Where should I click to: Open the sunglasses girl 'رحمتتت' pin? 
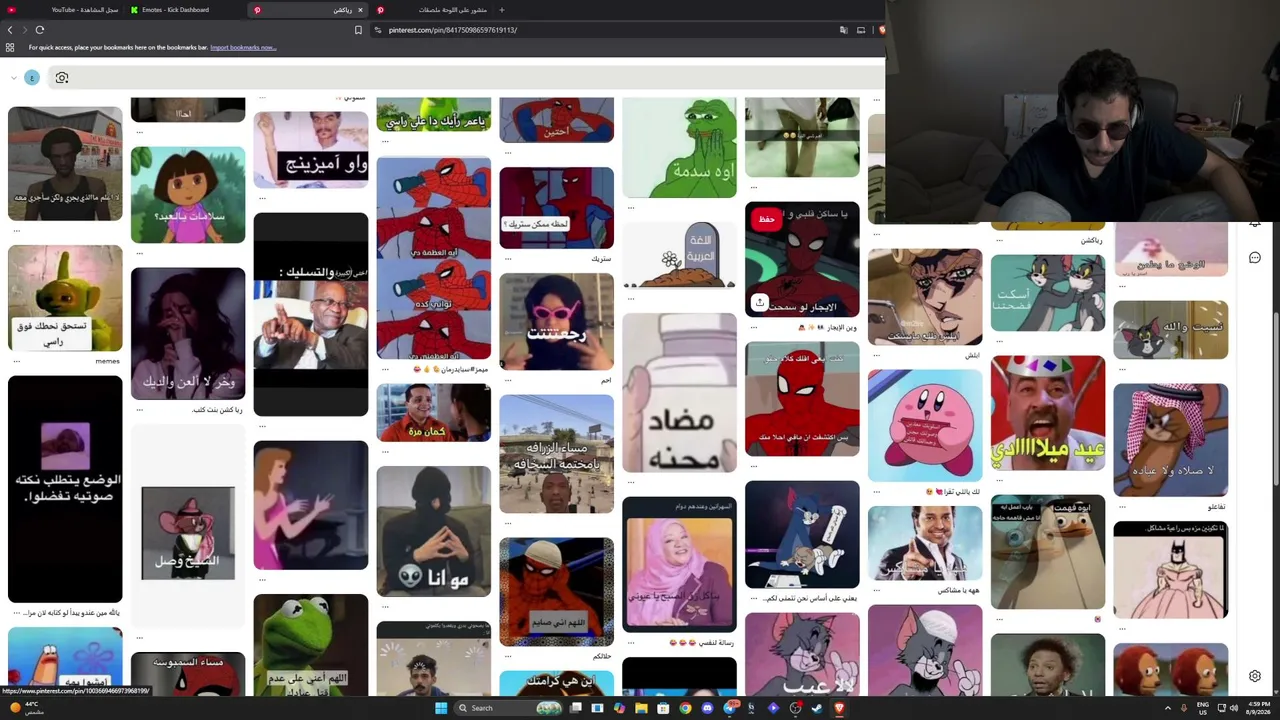(557, 321)
